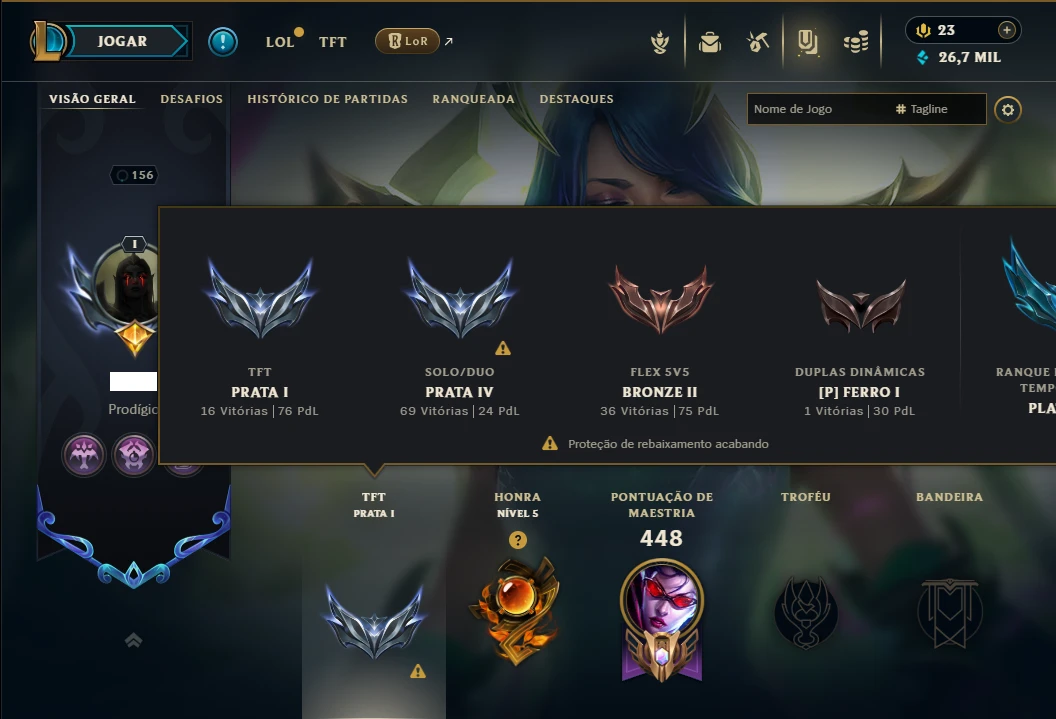
Task: Open the blue exclamation notification icon
Action: pos(222,42)
